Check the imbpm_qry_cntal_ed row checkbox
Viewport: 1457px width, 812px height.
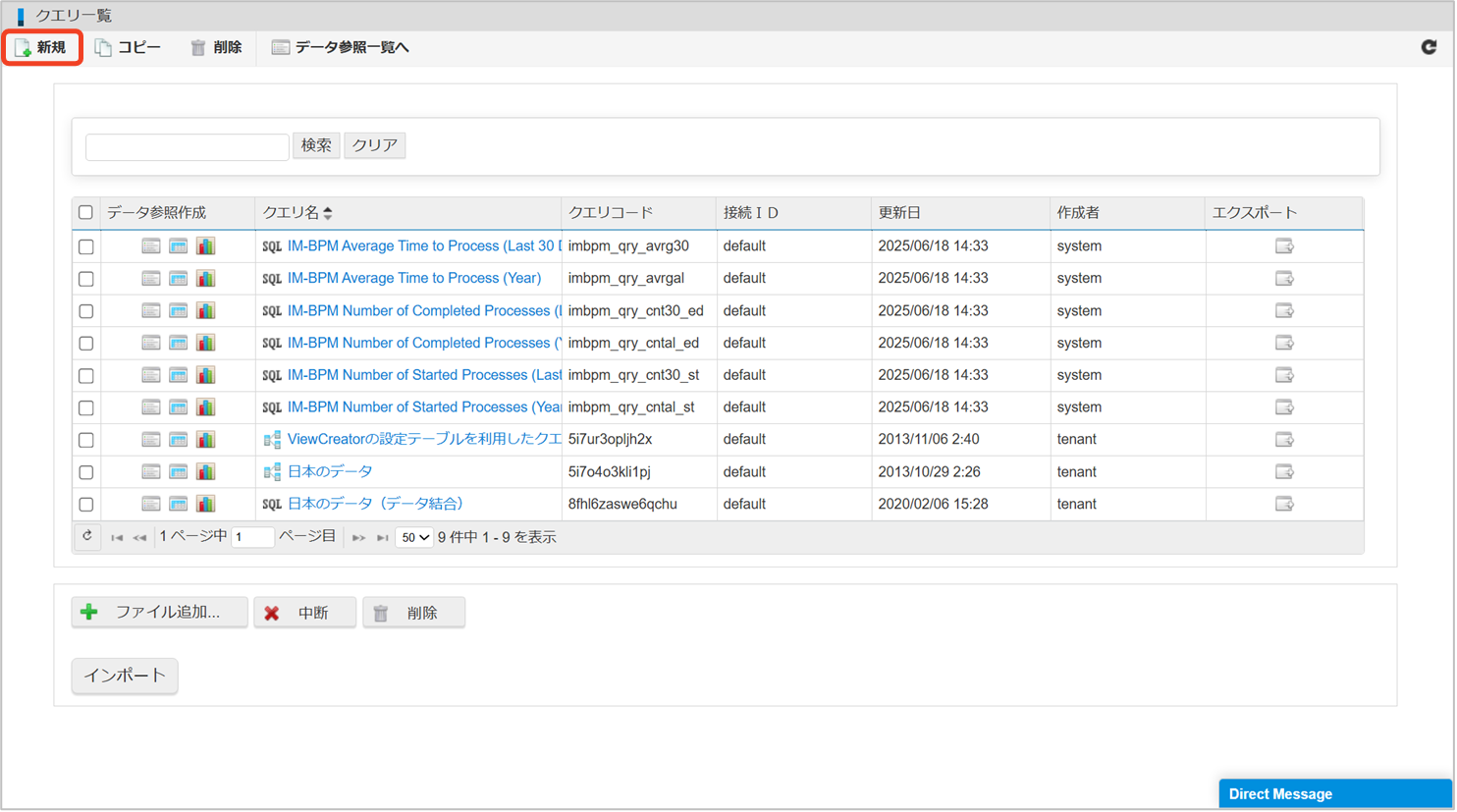(x=86, y=345)
